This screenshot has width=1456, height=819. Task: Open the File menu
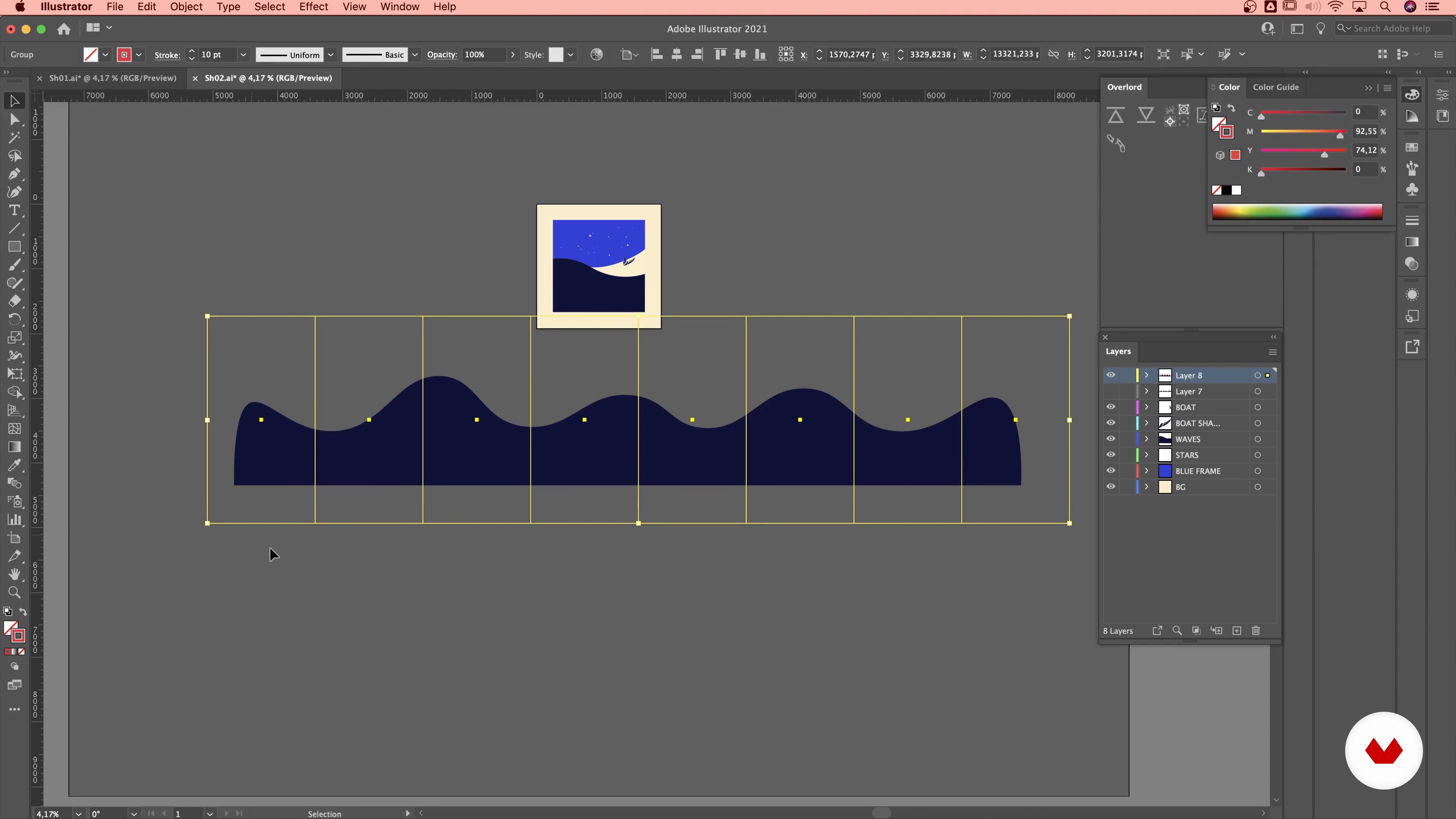coord(115,7)
